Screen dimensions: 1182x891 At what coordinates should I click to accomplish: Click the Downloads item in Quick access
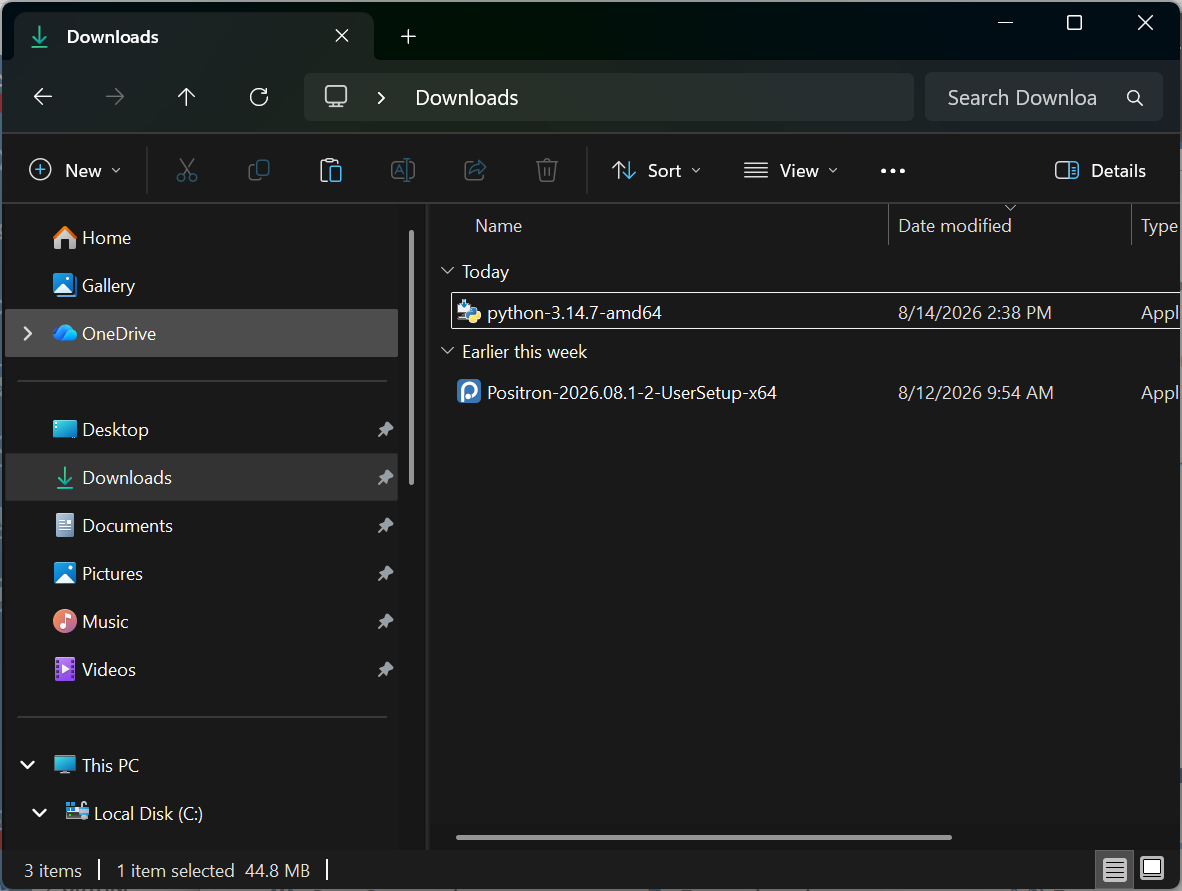[x=201, y=477]
